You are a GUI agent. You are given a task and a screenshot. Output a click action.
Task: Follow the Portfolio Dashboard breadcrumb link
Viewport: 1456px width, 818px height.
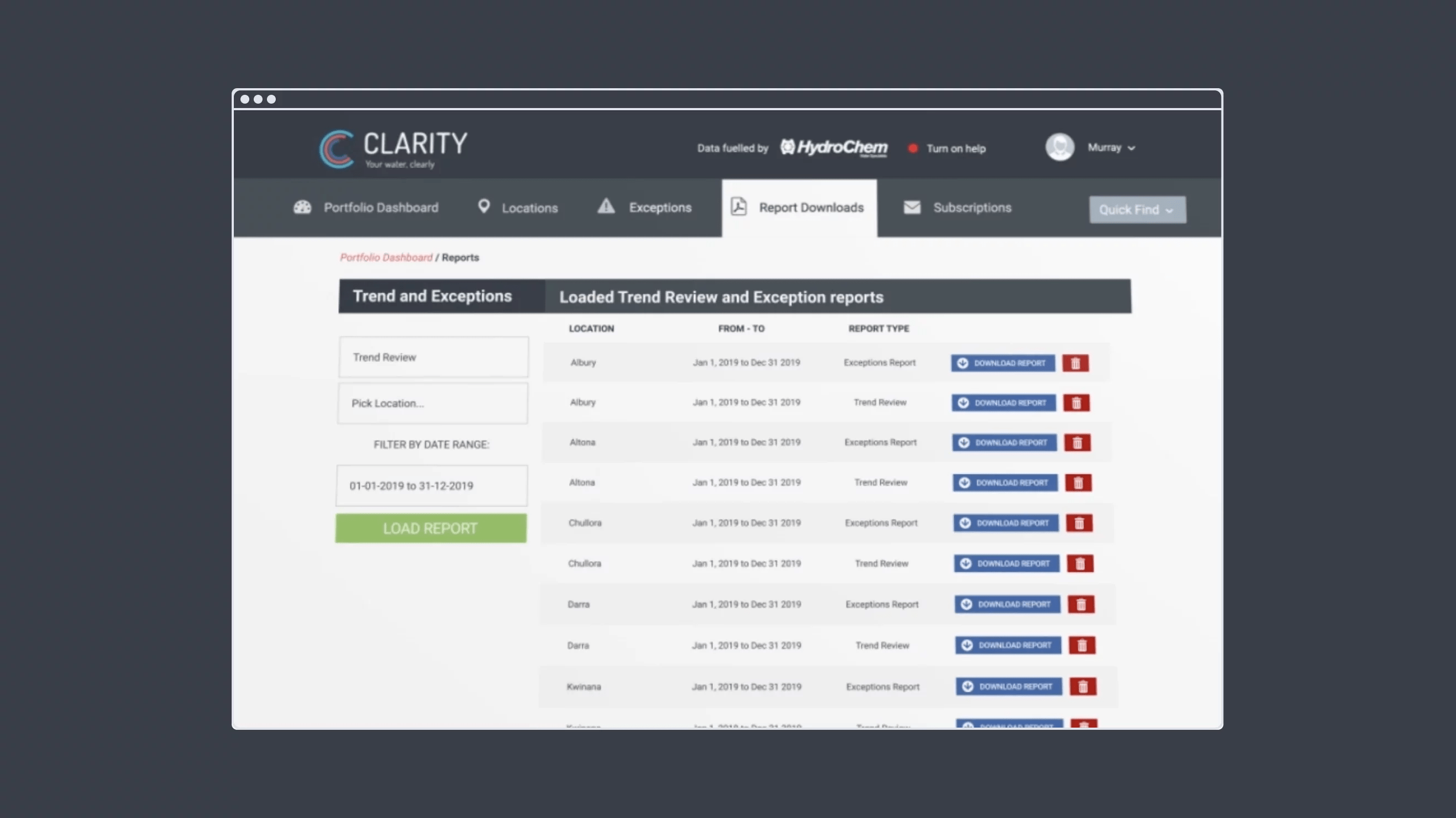386,257
